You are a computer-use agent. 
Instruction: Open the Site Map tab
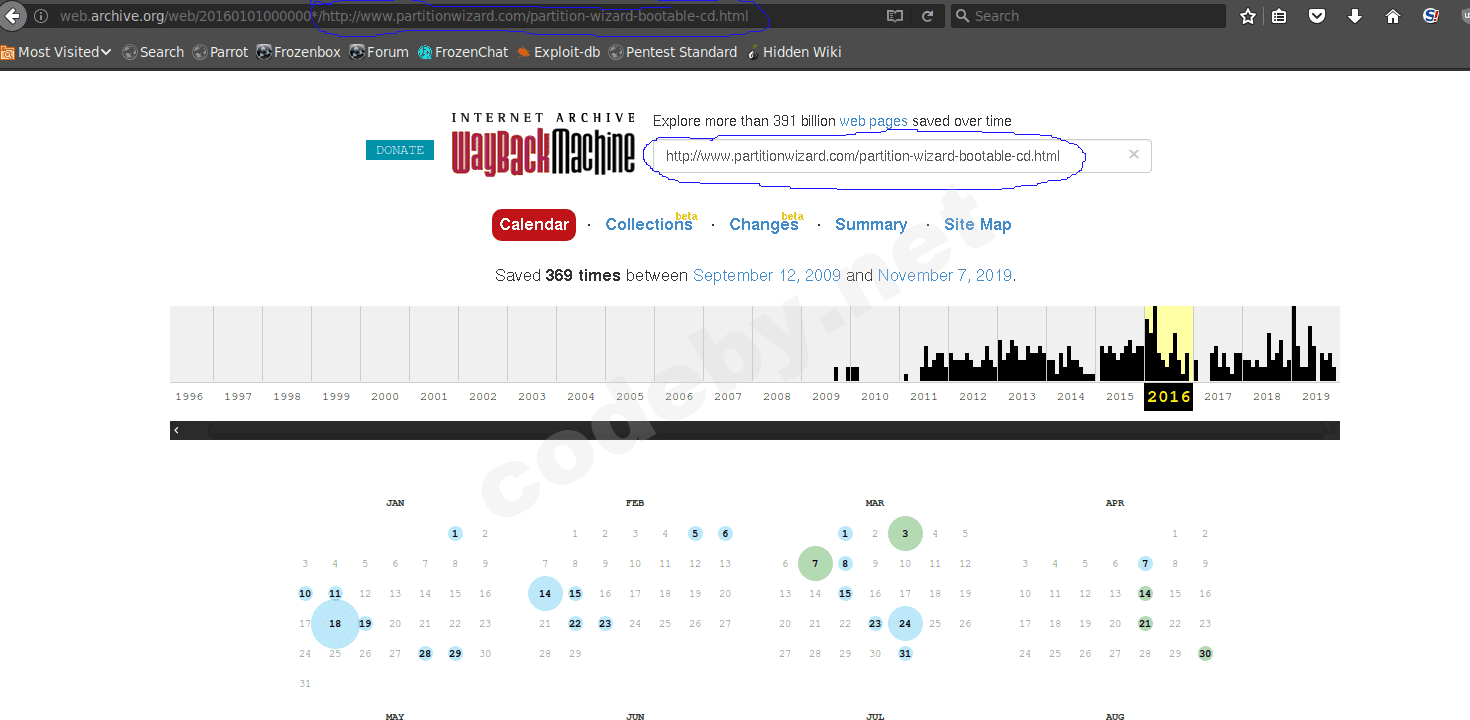pos(978,225)
